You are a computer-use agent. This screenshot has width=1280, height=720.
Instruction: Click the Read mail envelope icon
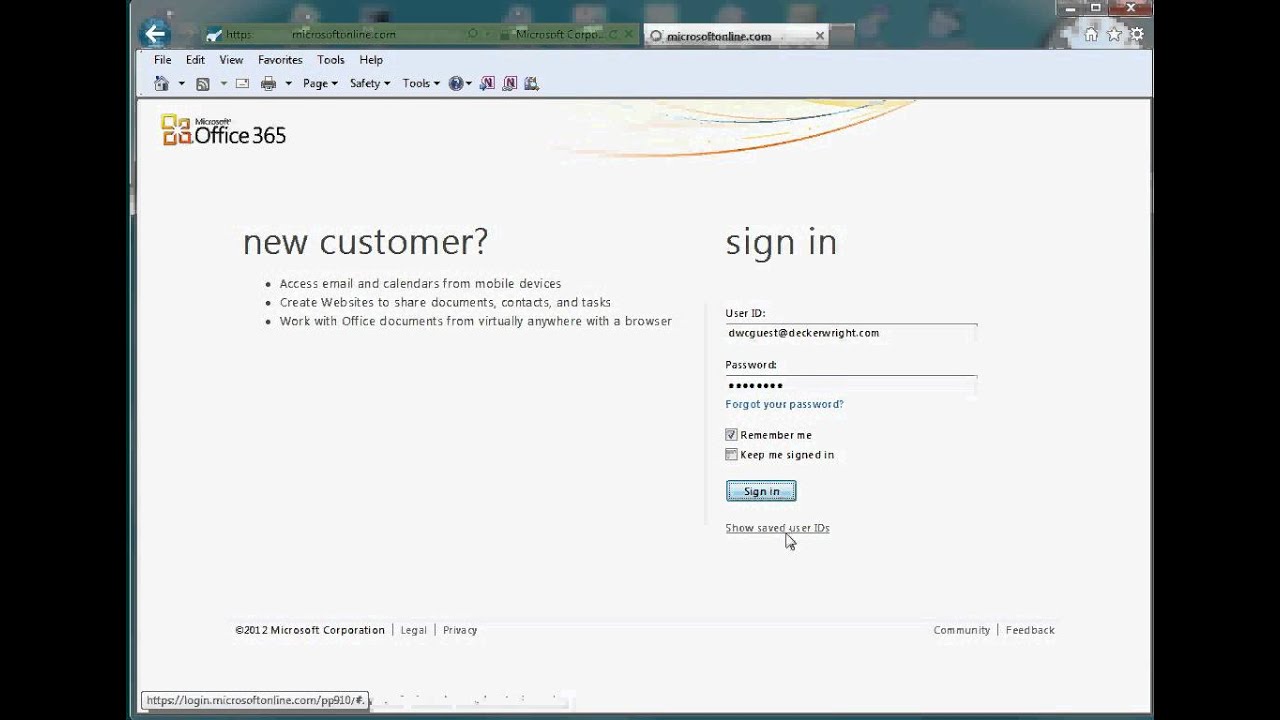pos(242,84)
